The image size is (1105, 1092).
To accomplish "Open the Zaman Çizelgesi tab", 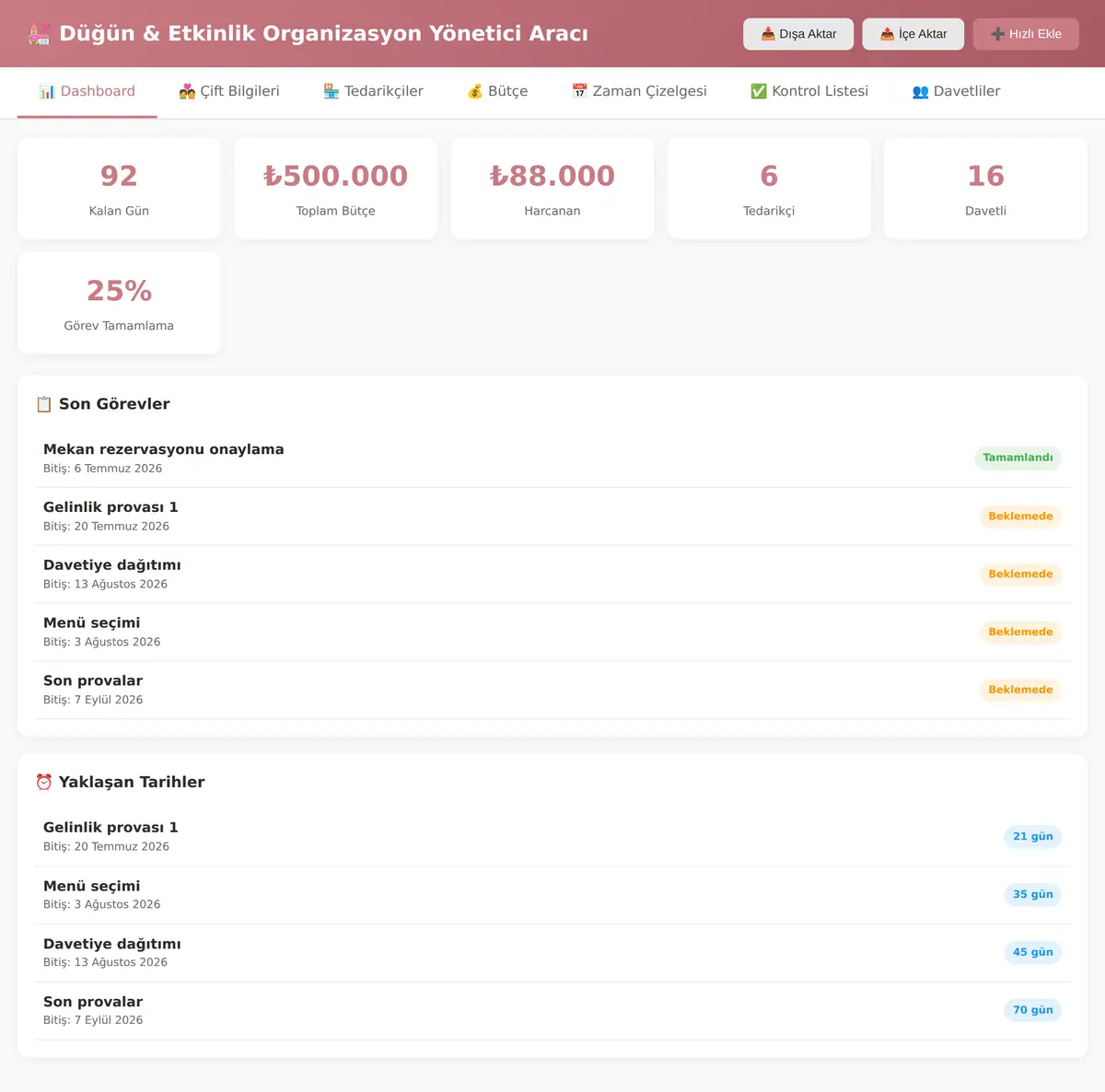I will tap(639, 91).
